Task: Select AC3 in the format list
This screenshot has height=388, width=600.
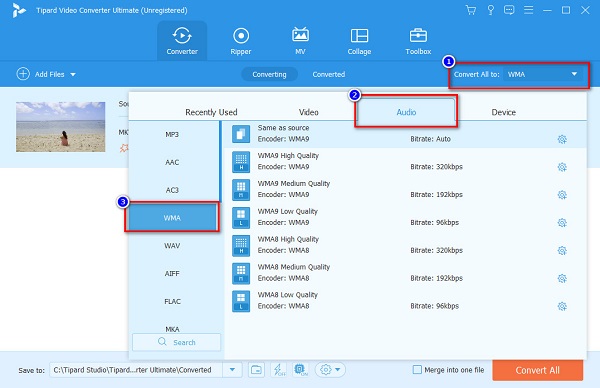Action: click(x=172, y=190)
